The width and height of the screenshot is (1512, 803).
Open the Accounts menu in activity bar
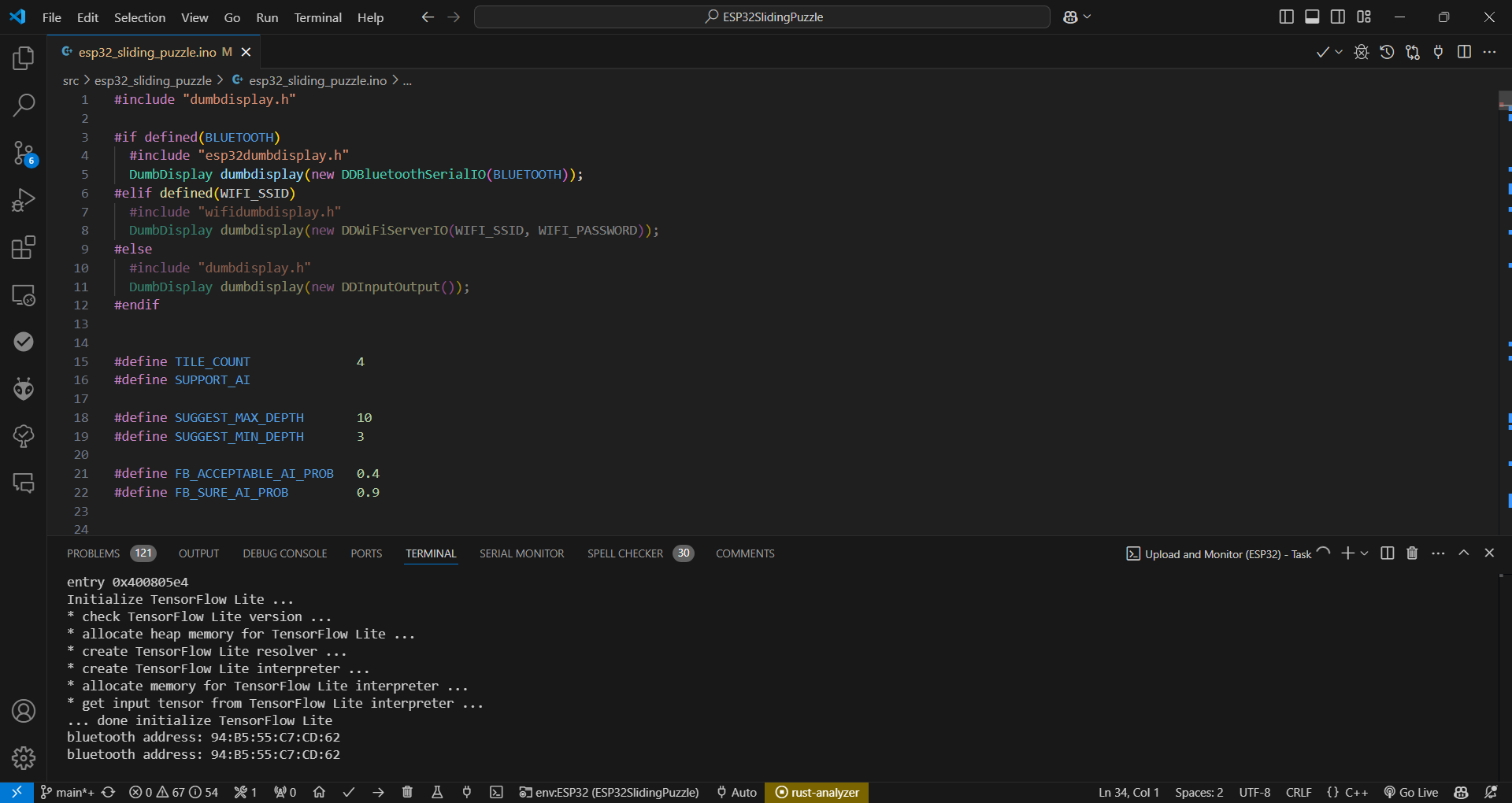24,711
